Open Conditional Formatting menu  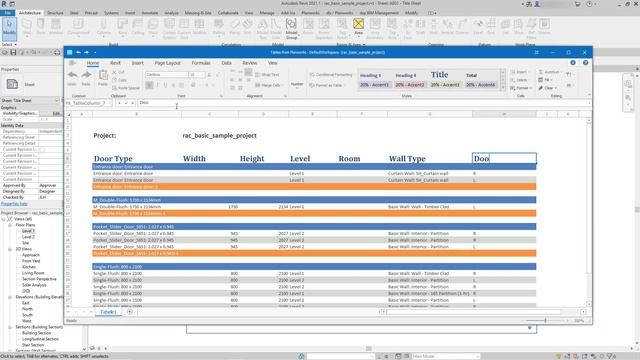pyautogui.click(x=331, y=75)
